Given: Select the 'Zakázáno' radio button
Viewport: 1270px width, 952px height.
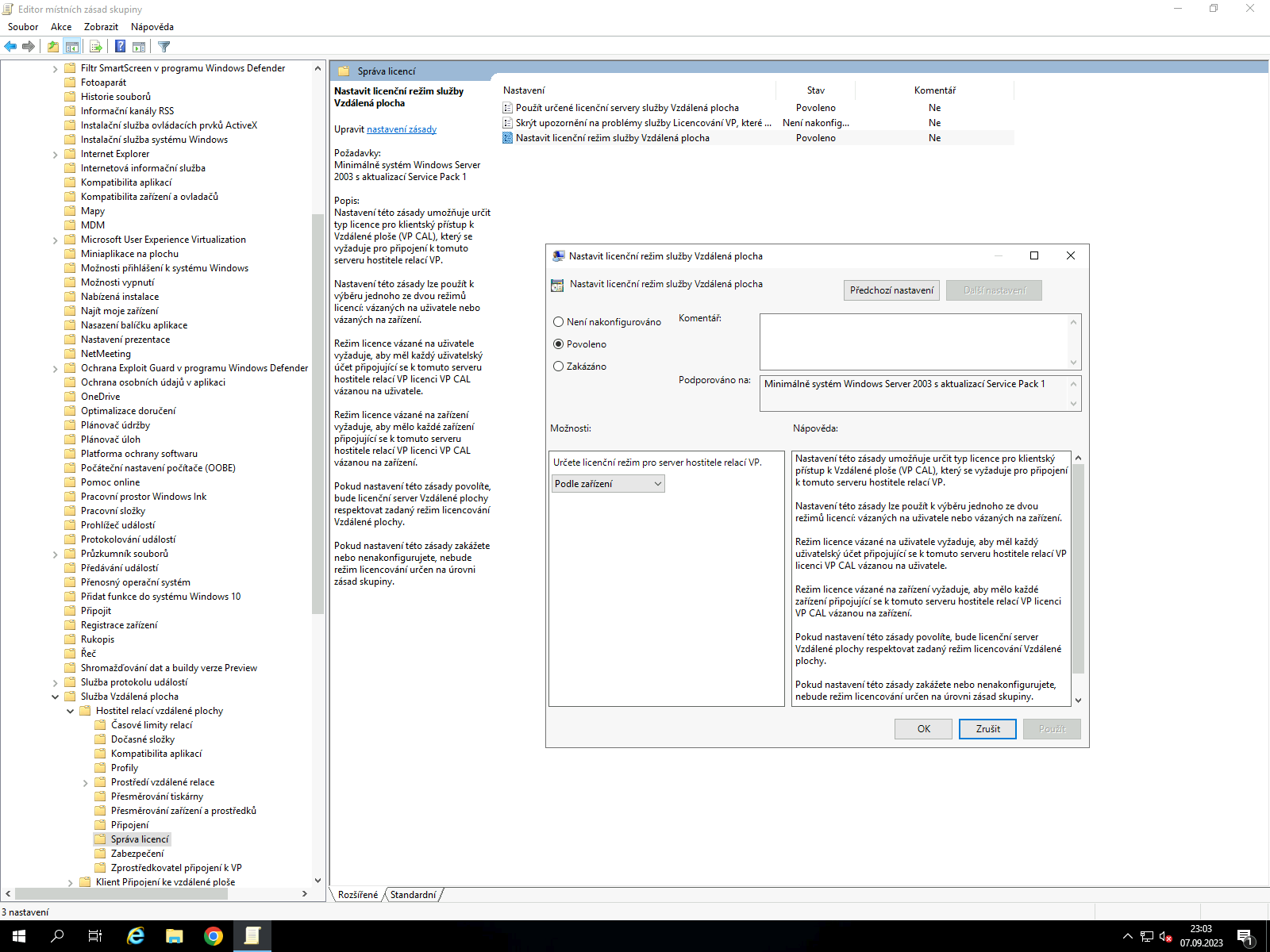Looking at the screenshot, I should [559, 367].
